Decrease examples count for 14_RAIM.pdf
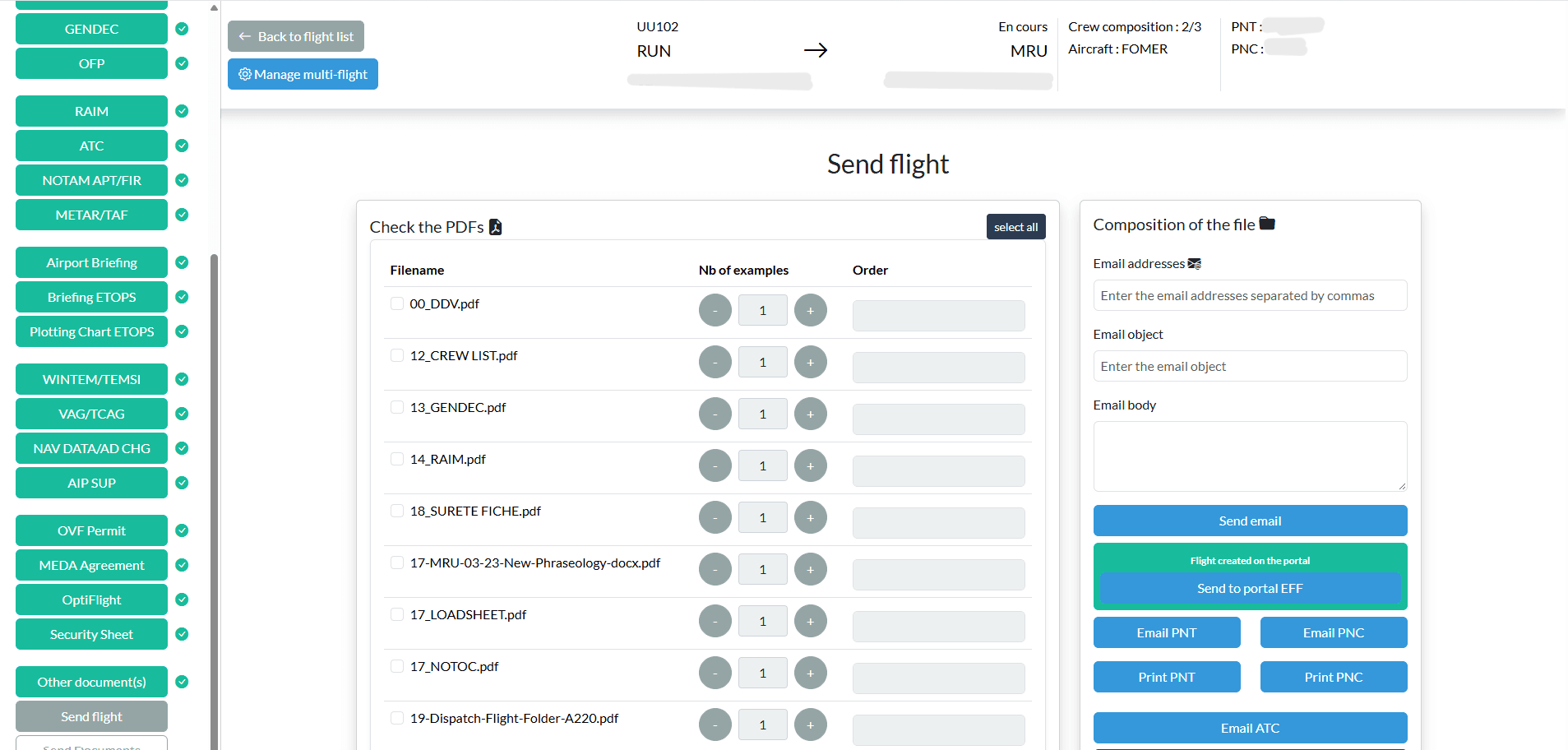This screenshot has width=1568, height=750. [715, 465]
